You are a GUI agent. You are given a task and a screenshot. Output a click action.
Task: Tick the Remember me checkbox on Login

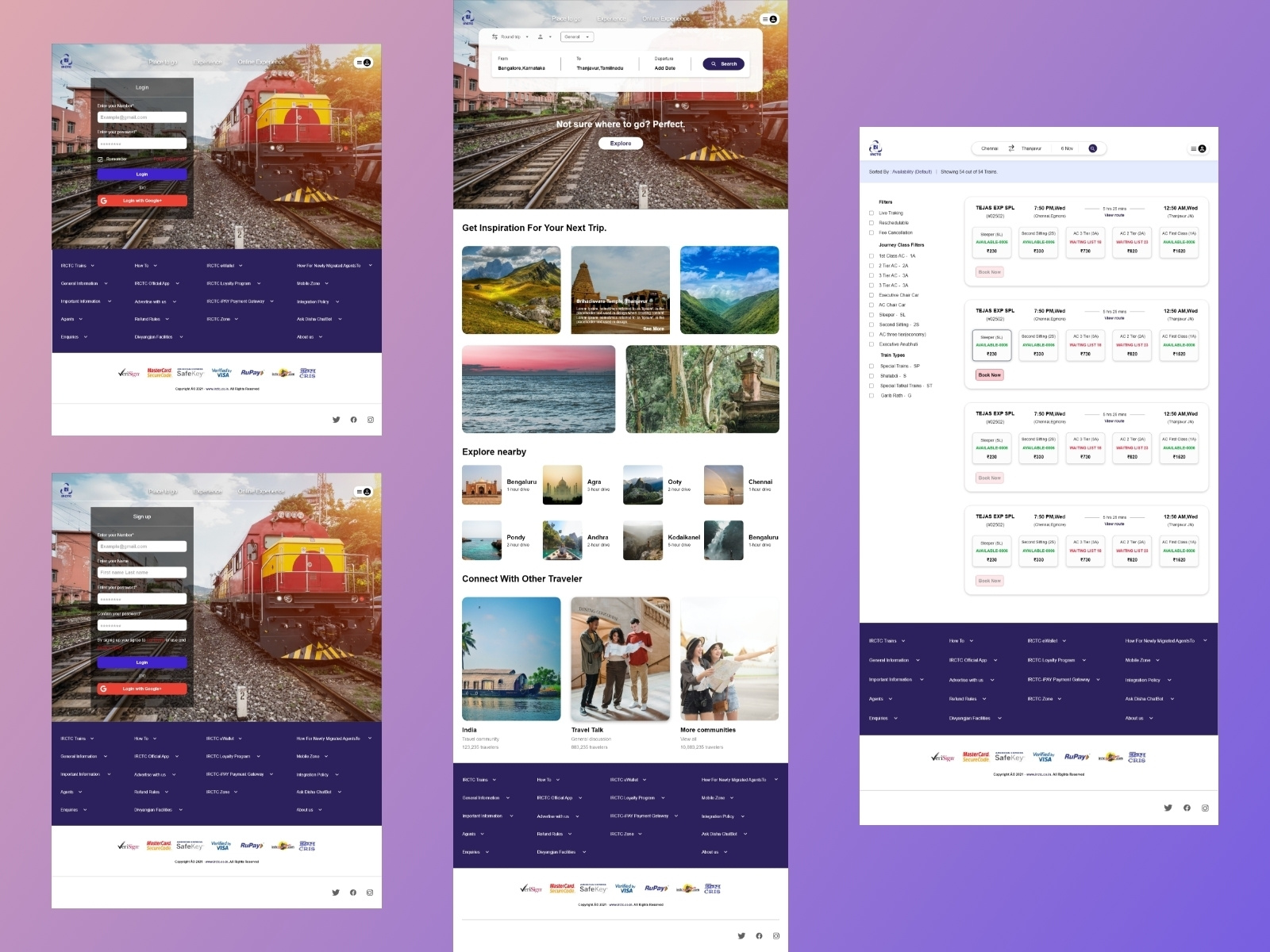click(101, 159)
